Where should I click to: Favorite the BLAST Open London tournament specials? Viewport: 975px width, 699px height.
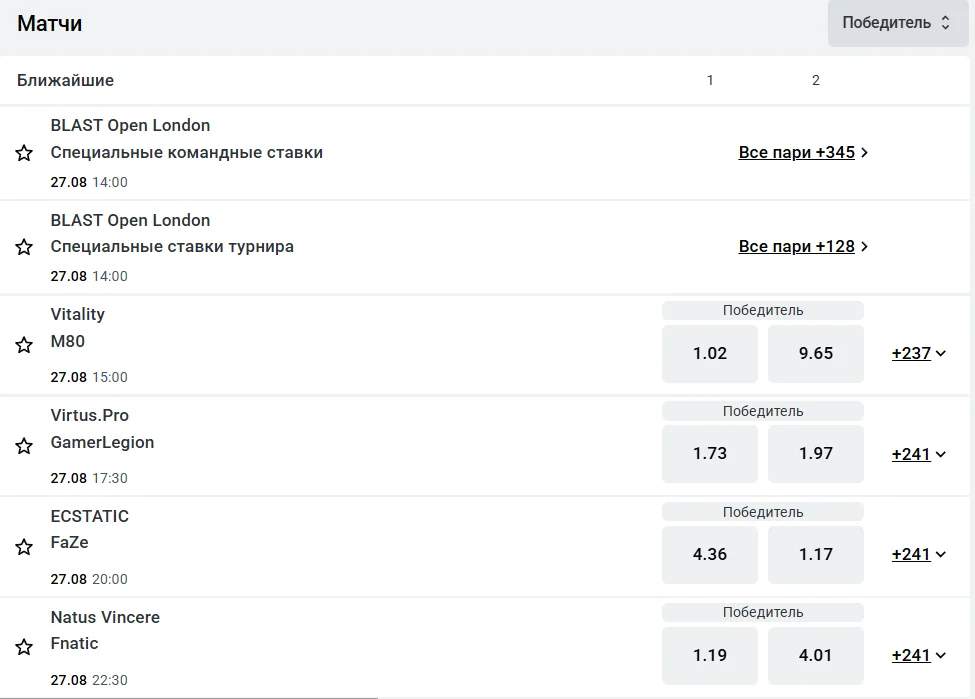pos(24,247)
